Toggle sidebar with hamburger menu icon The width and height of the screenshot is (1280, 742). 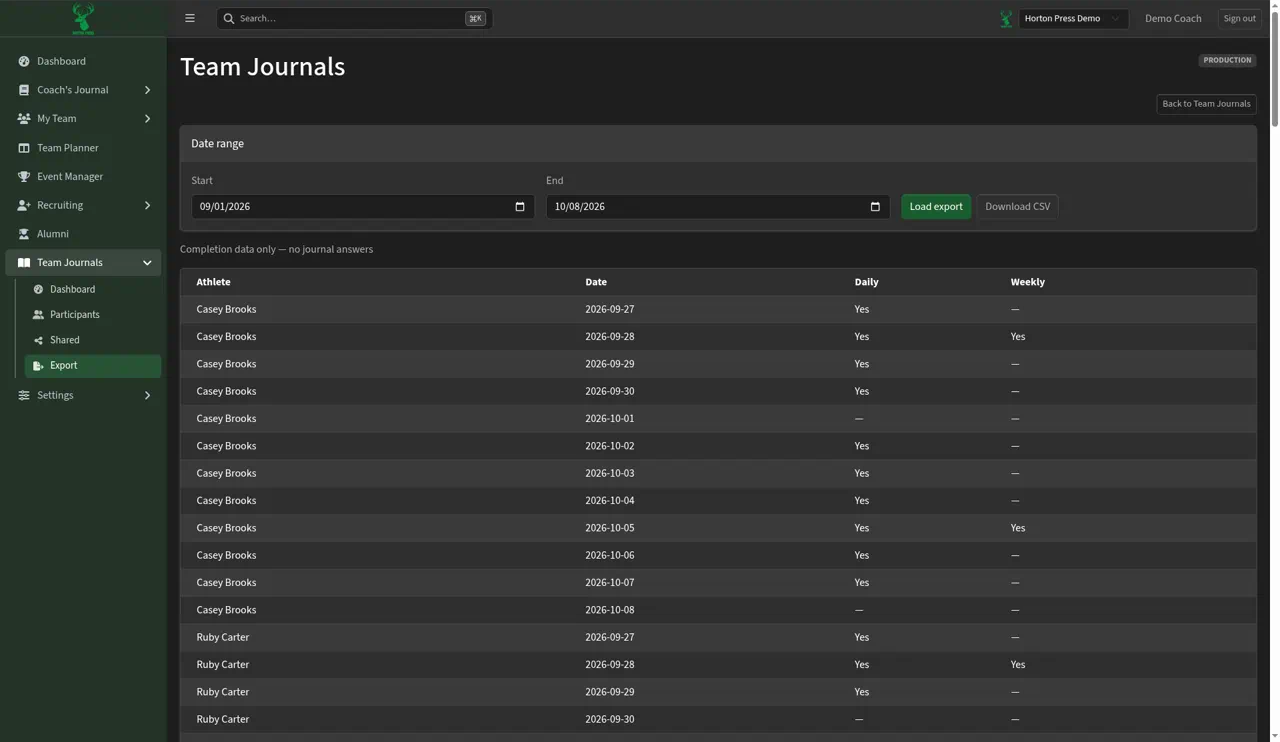(190, 18)
